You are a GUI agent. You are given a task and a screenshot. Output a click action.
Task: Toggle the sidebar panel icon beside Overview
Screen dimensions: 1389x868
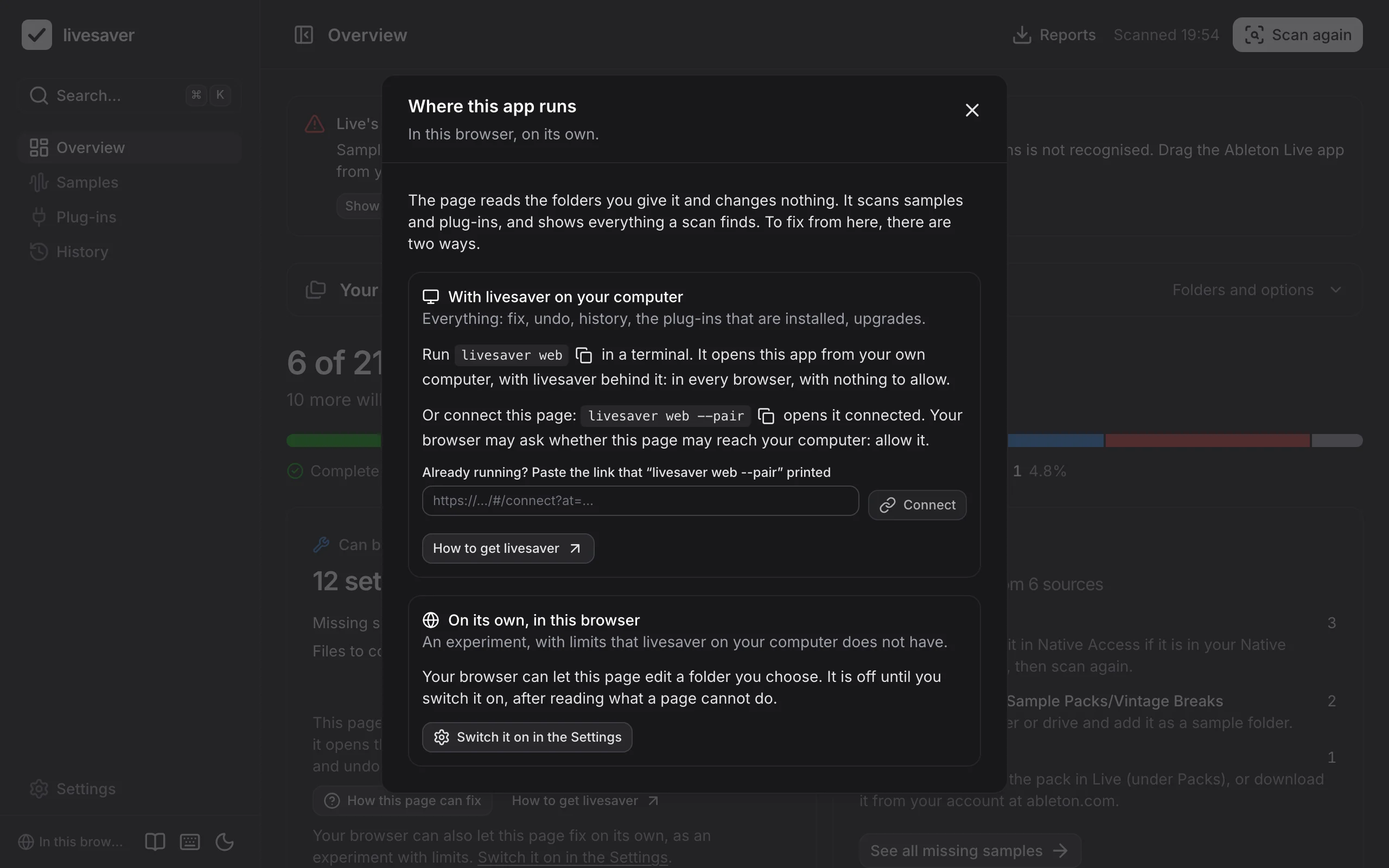coord(304,35)
